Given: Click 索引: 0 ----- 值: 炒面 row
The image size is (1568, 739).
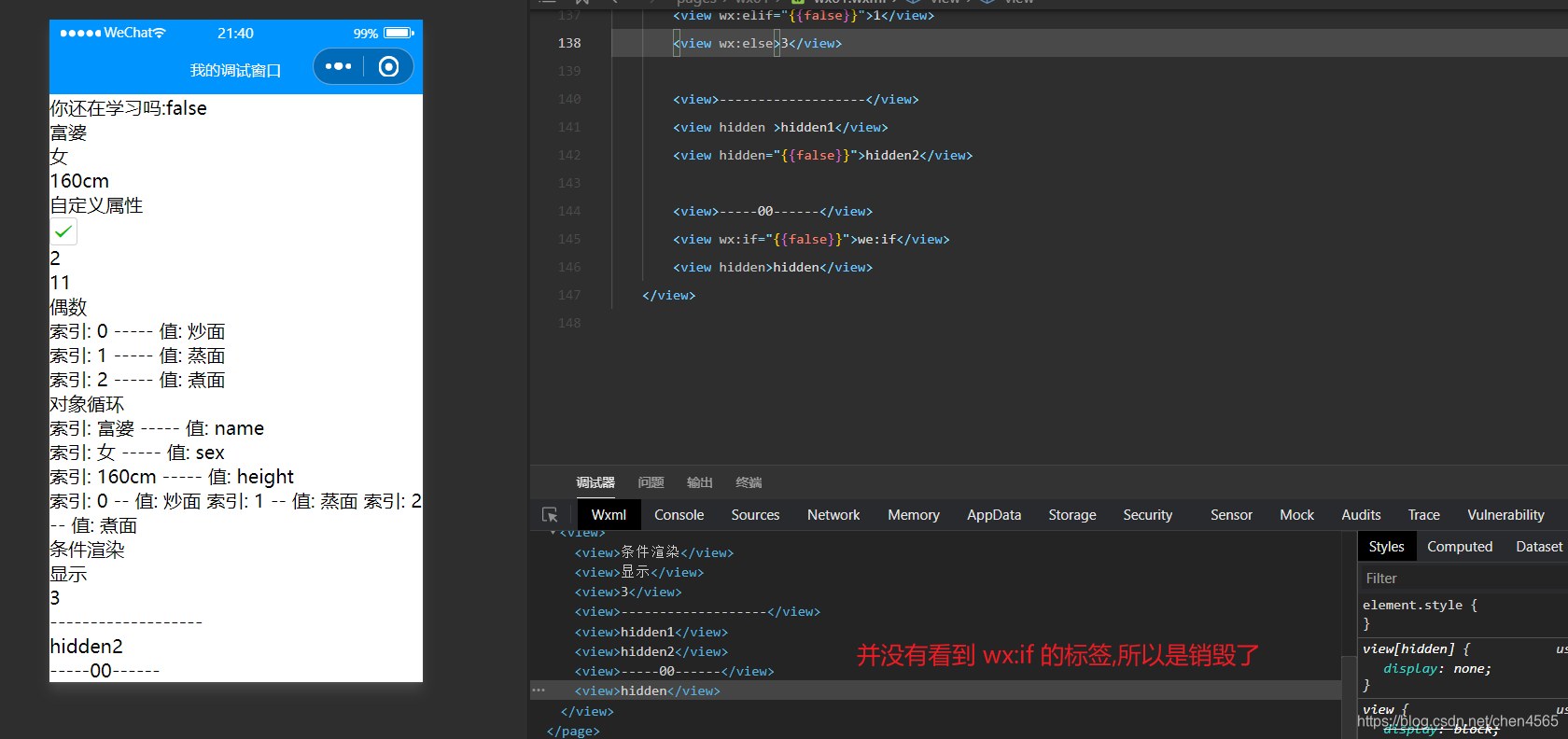Looking at the screenshot, I should (x=137, y=331).
